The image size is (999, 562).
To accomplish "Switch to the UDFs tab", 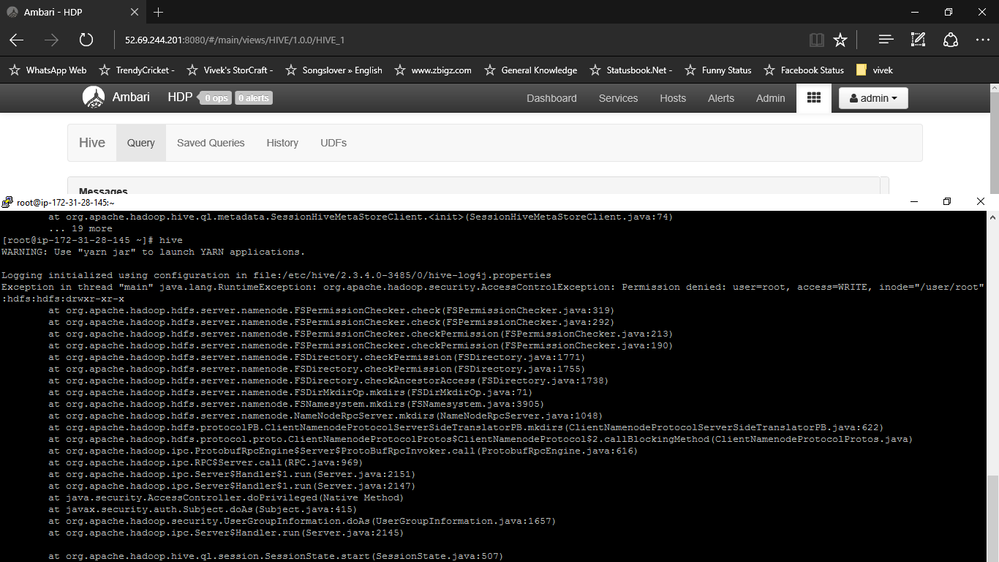I will point(333,143).
